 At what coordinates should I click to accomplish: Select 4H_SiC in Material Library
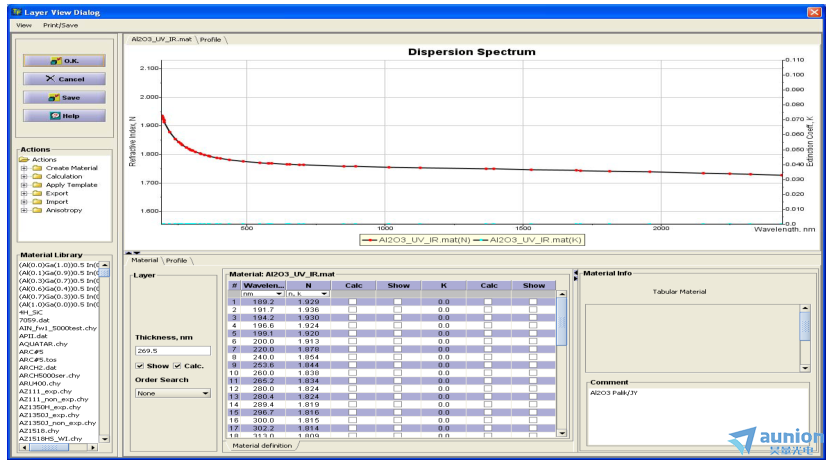tap(30, 312)
